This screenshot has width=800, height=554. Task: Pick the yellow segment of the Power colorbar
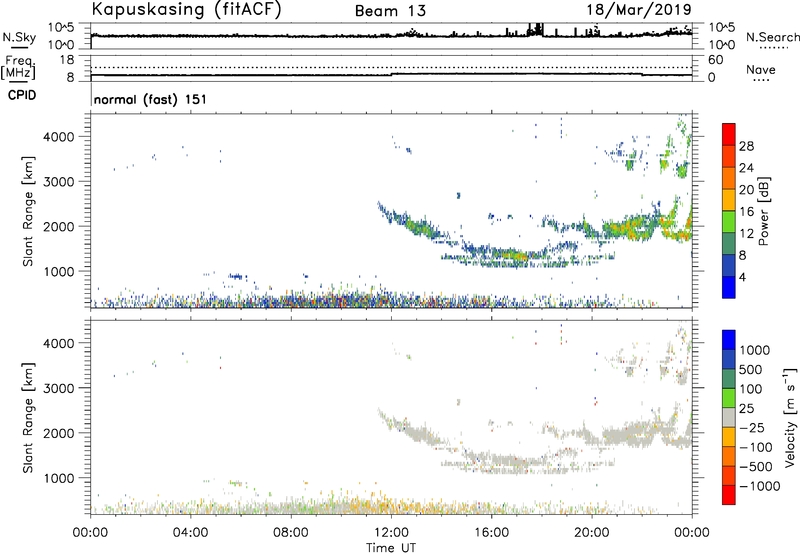(729, 200)
